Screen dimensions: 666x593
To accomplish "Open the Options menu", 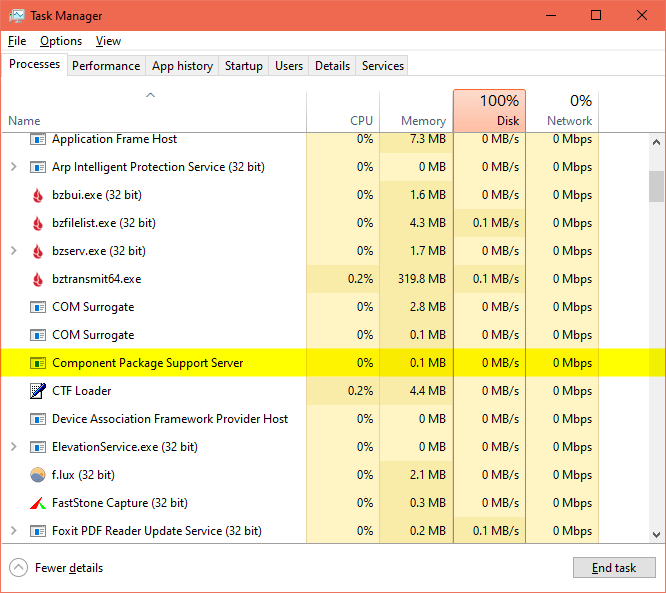I will [61, 41].
